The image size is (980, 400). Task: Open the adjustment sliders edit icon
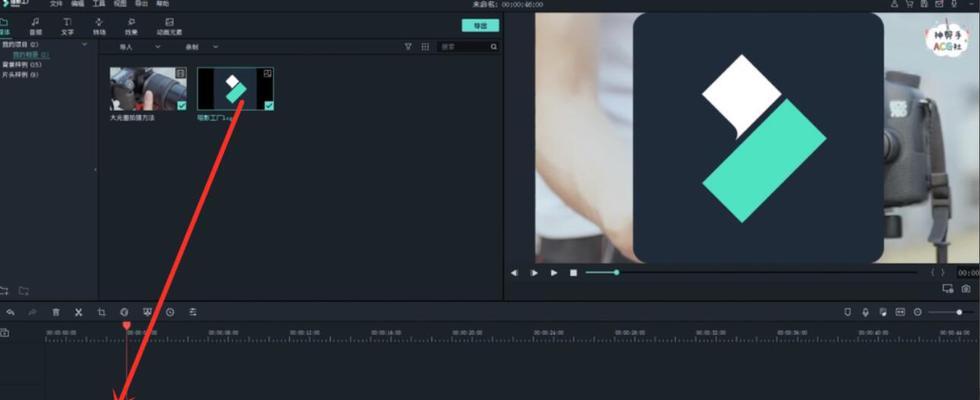pos(193,312)
